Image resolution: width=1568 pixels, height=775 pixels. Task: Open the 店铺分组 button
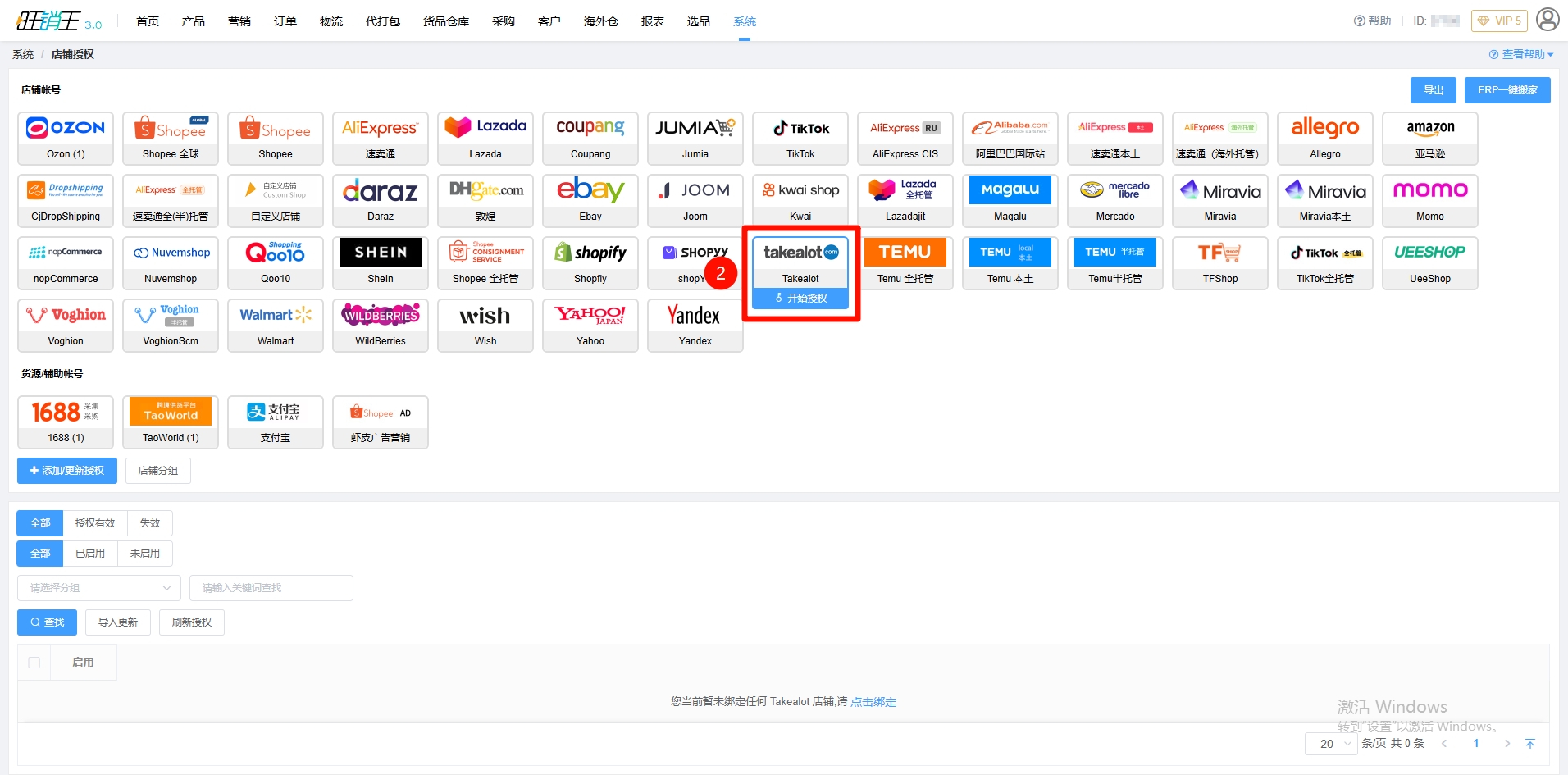pos(158,471)
